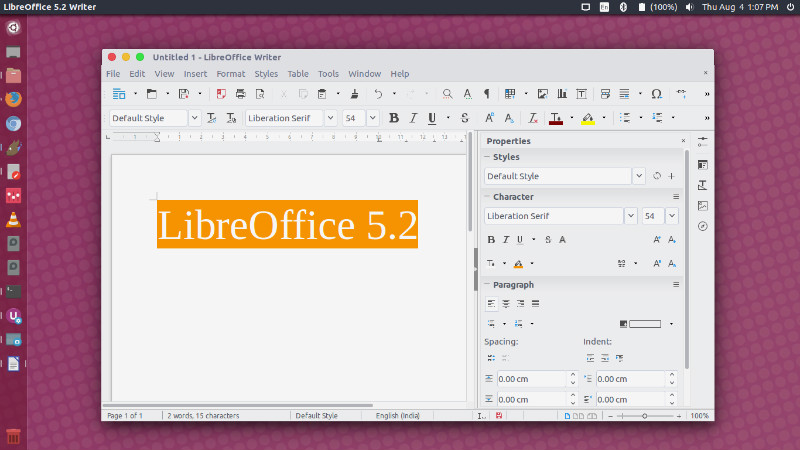Insert a table with the toolbar icon
The height and width of the screenshot is (450, 800).
pyautogui.click(x=510, y=94)
